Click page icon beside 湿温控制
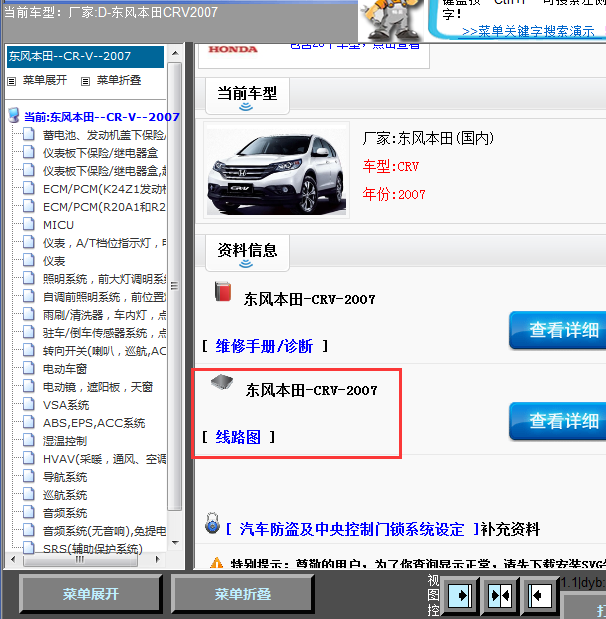The image size is (606, 619). click(x=28, y=440)
